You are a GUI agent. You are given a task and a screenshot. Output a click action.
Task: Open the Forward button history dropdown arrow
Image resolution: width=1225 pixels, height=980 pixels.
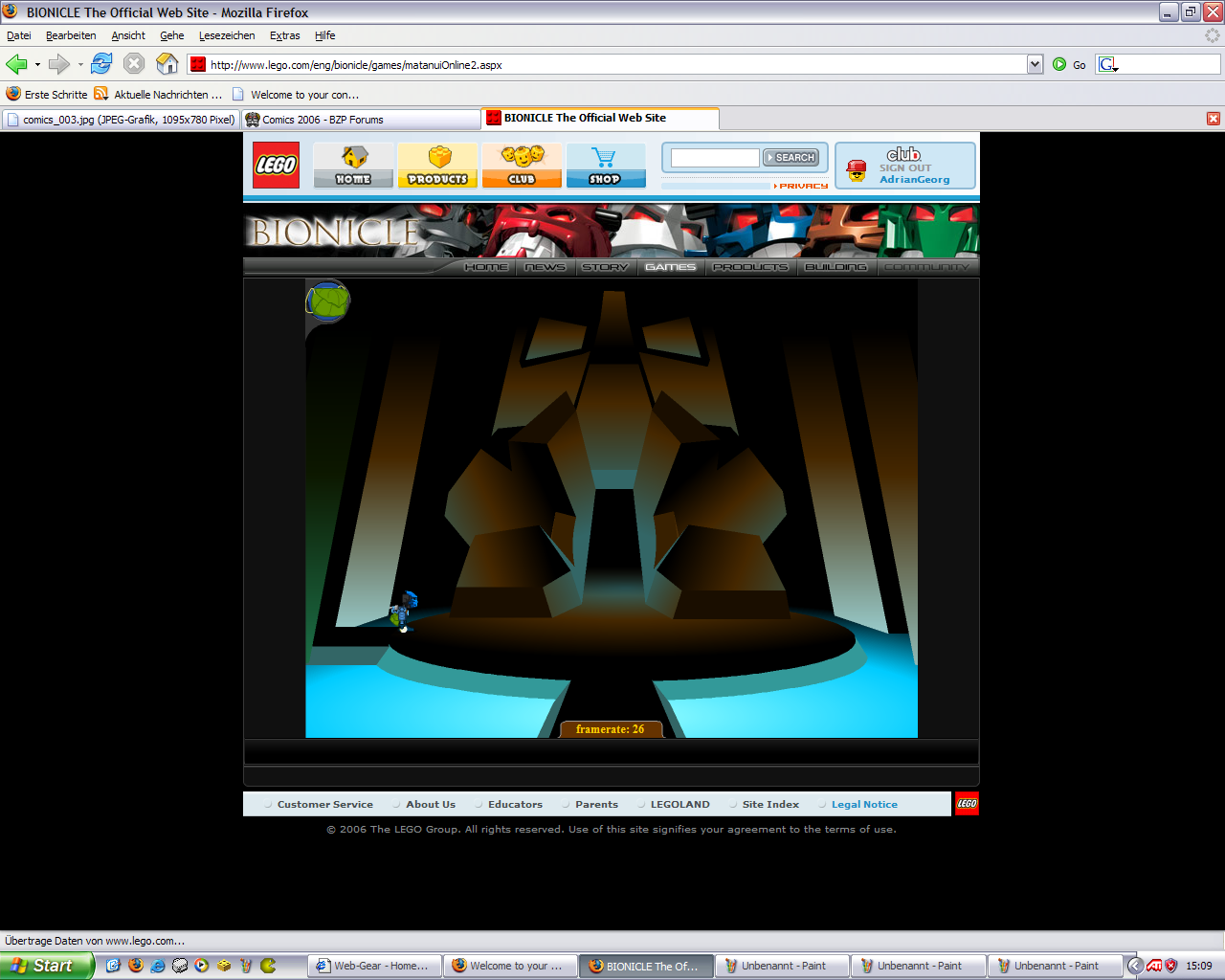80,65
